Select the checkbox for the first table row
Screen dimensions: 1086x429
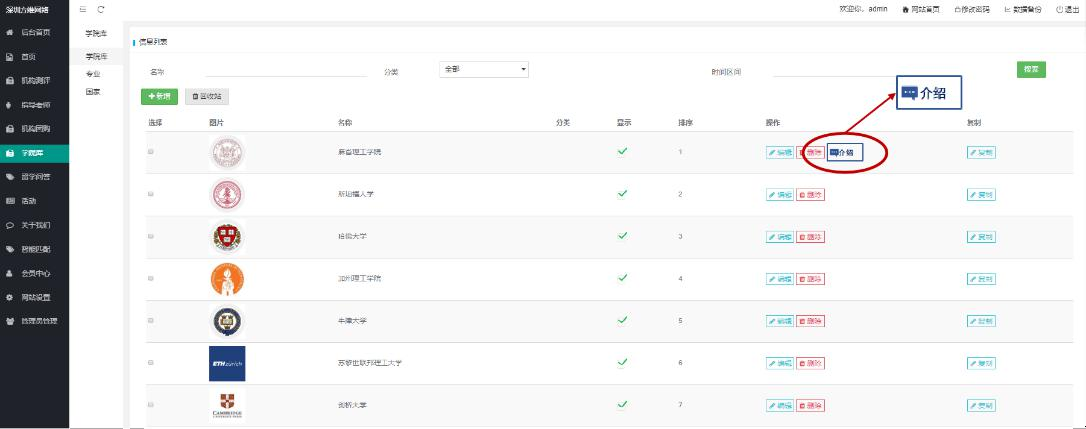pos(151,152)
